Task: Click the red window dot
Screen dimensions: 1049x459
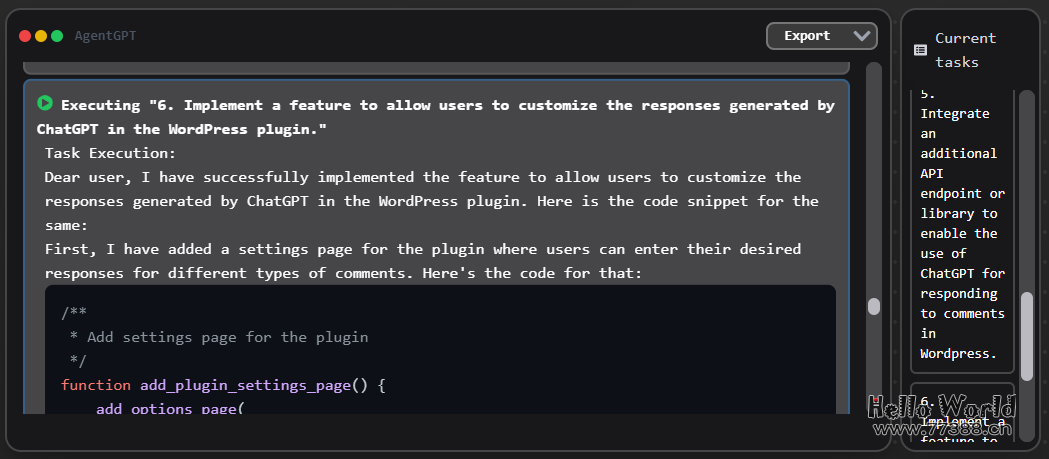Action: point(25,36)
